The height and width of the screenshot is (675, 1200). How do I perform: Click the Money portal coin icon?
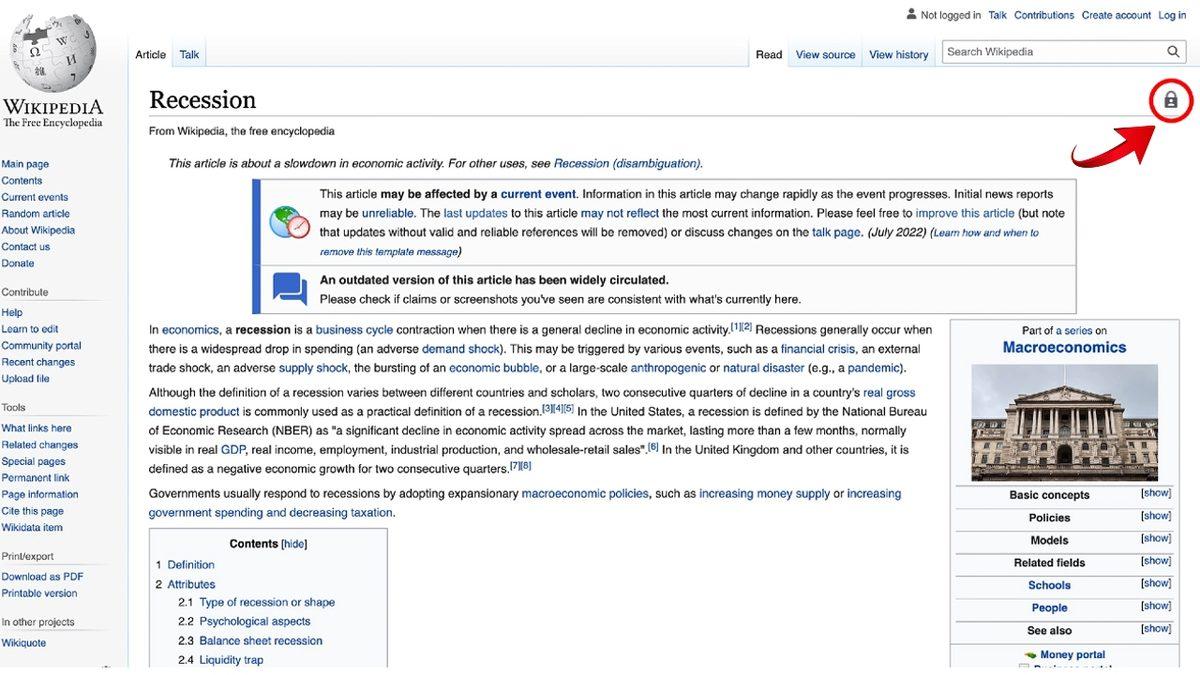pyautogui.click(x=1028, y=654)
